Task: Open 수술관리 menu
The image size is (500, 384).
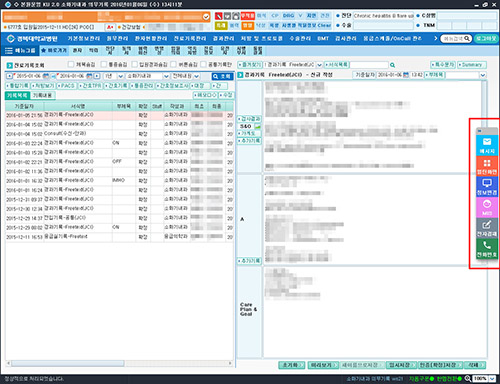Action: [x=300, y=39]
